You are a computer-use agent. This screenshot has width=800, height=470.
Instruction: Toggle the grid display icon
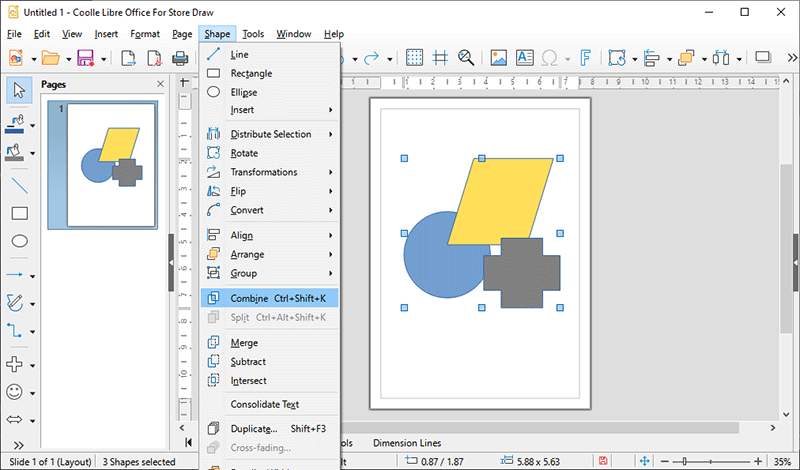click(x=414, y=58)
